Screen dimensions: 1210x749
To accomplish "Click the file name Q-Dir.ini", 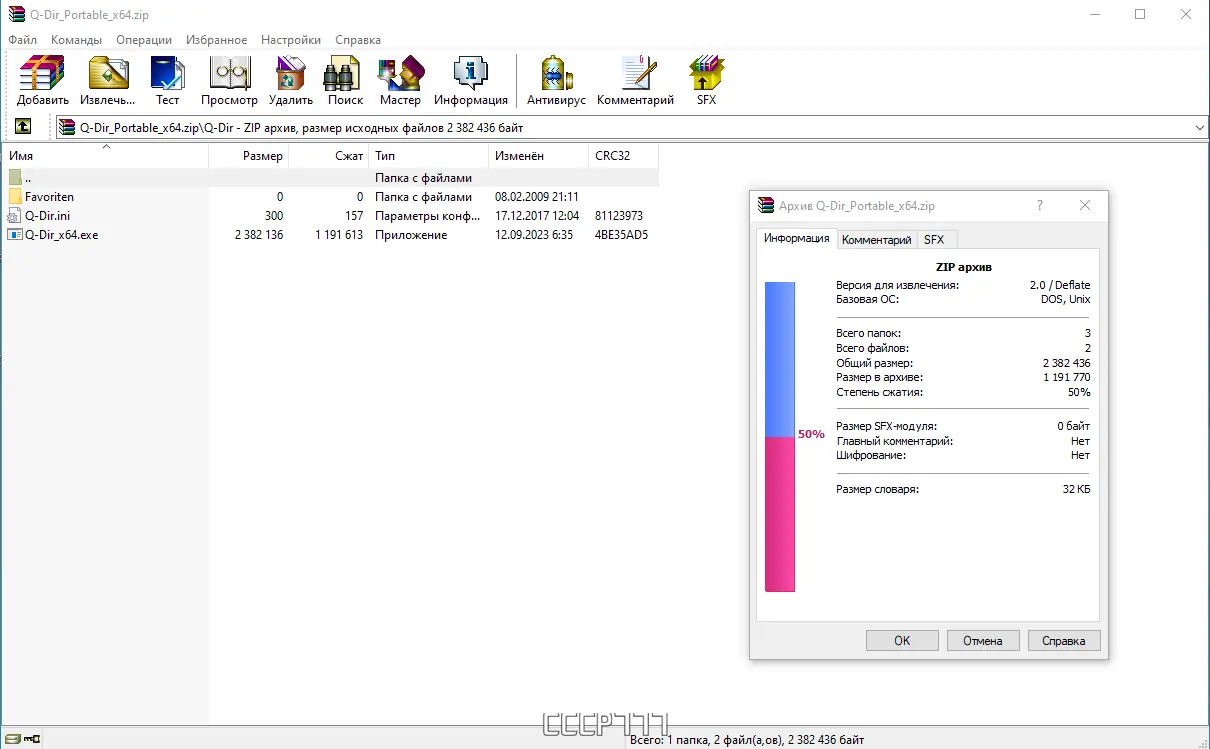I will click(x=48, y=216).
